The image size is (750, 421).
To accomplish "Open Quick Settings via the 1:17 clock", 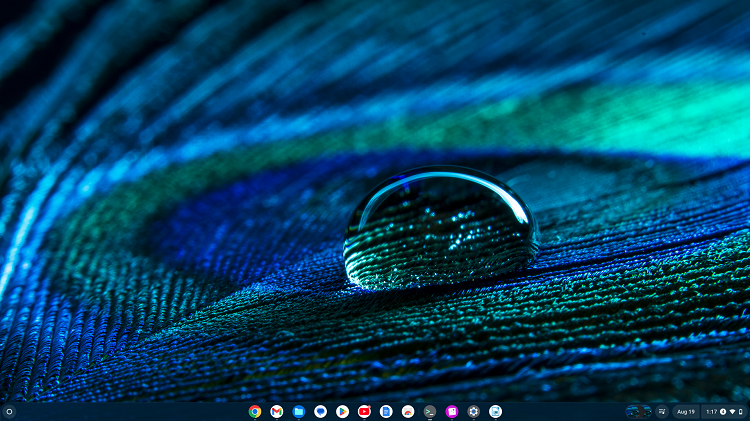I will point(711,411).
